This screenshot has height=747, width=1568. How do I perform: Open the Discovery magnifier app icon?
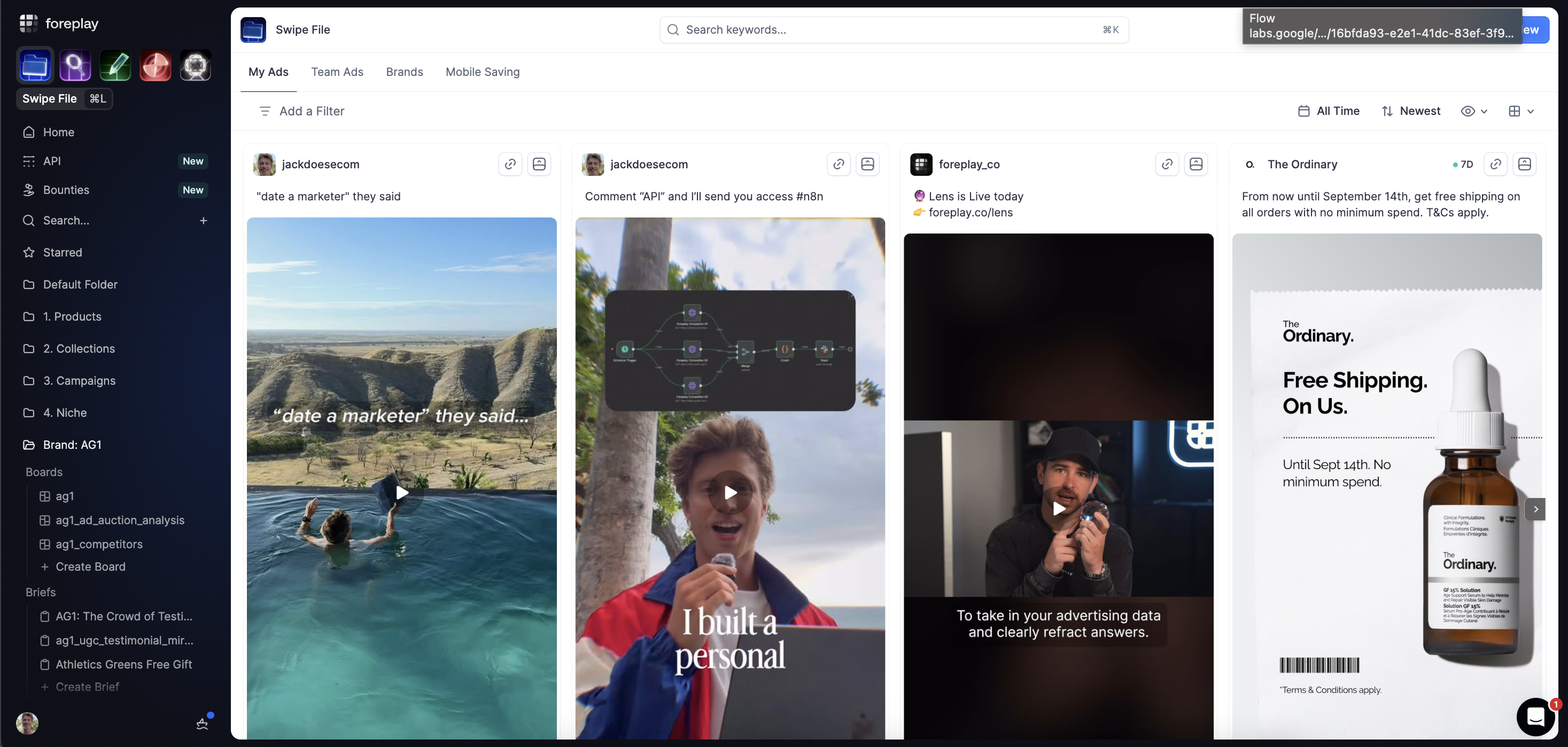(75, 66)
